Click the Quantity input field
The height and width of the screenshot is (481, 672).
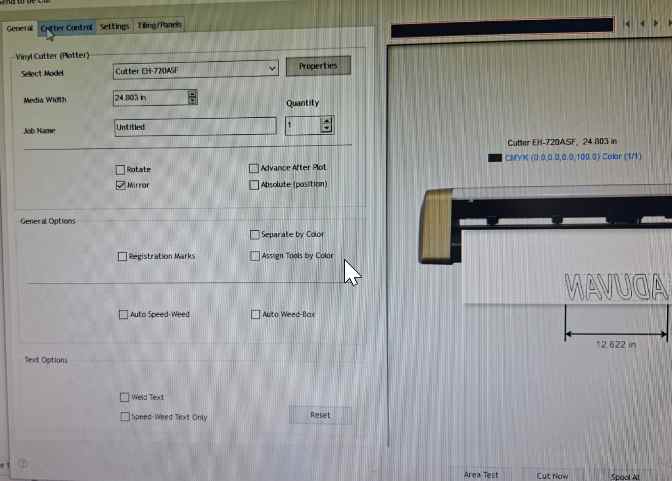pyautogui.click(x=303, y=125)
